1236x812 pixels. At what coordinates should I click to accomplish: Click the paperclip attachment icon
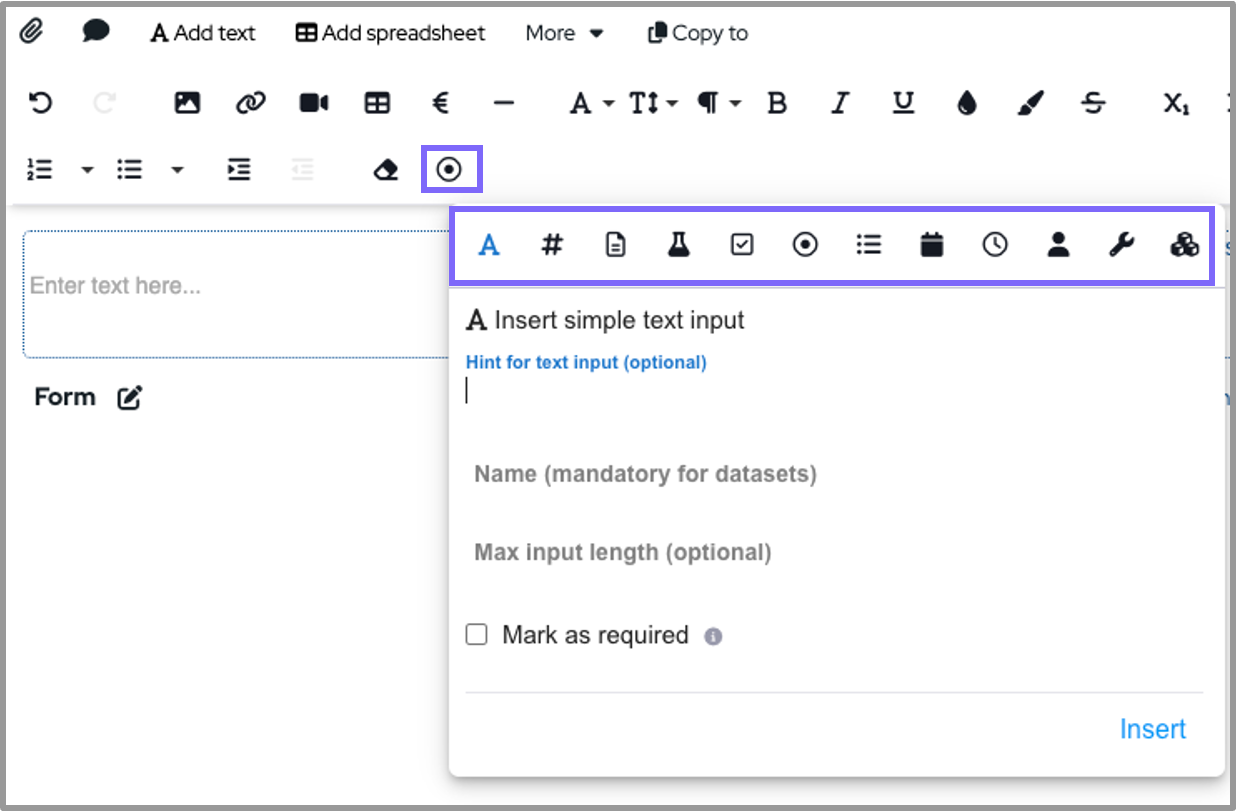pos(32,32)
